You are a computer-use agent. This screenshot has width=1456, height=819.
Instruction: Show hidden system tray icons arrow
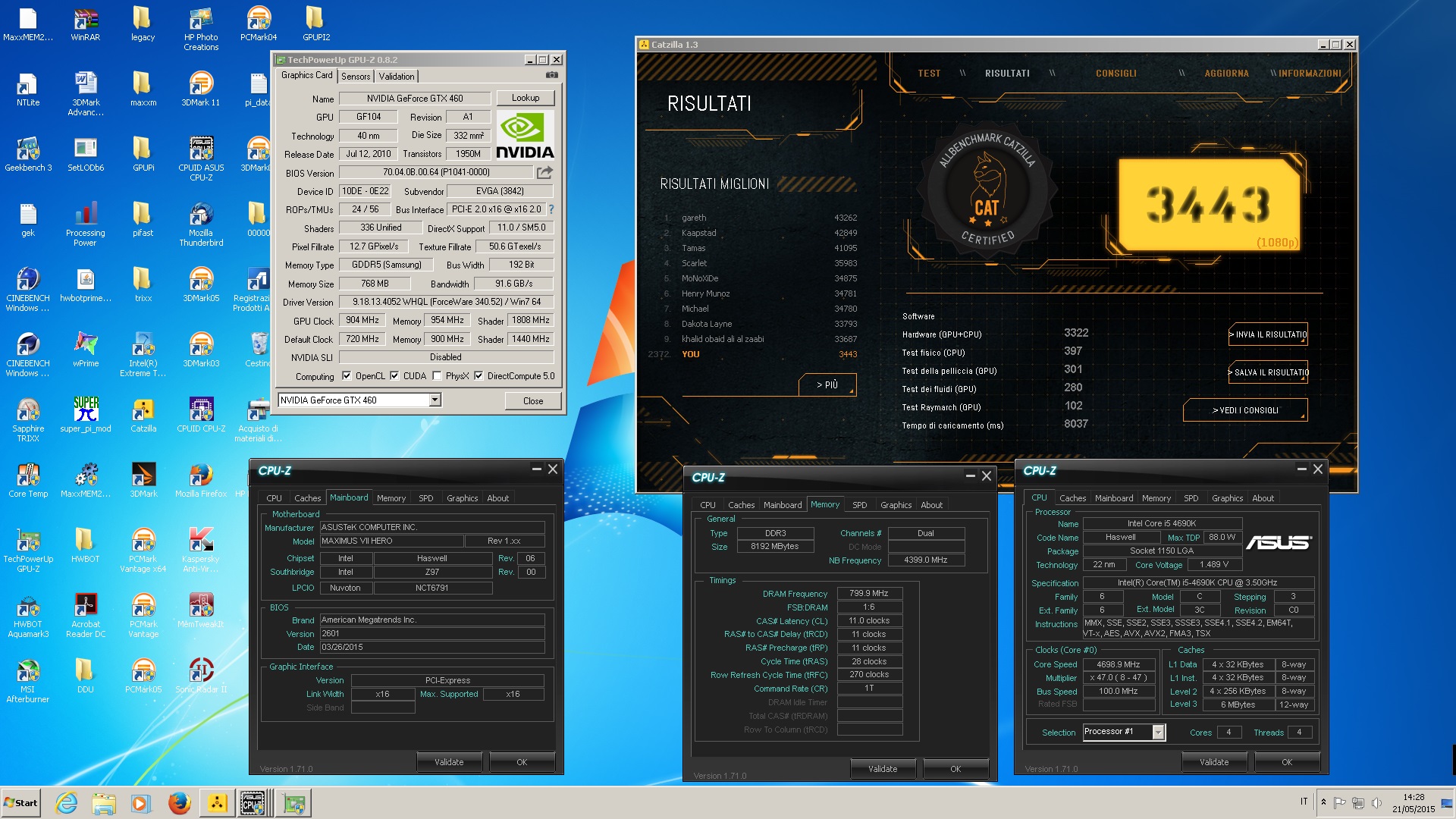1323,802
